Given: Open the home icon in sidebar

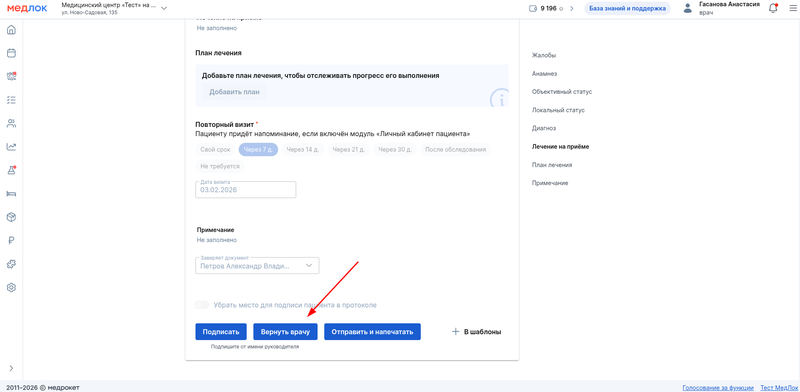Looking at the screenshot, I should click(x=11, y=30).
